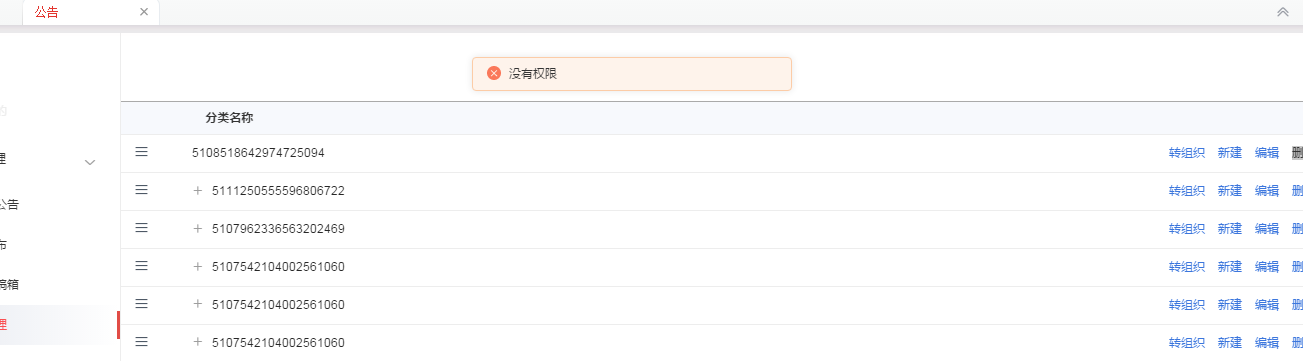Viewport: 1303px width, 361px height.
Task: Open the 公告 item in the left sidebar
Action: tap(8, 204)
